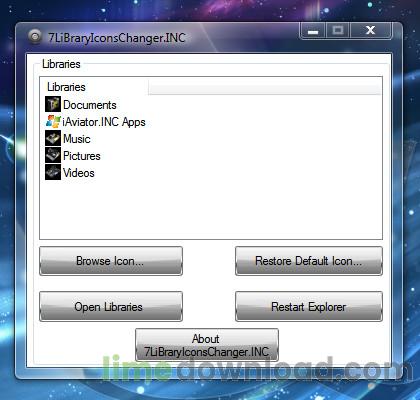Minimize the 7LiBraryIconsChanger window
Screen dimensions: 420x400
tap(313, 31)
